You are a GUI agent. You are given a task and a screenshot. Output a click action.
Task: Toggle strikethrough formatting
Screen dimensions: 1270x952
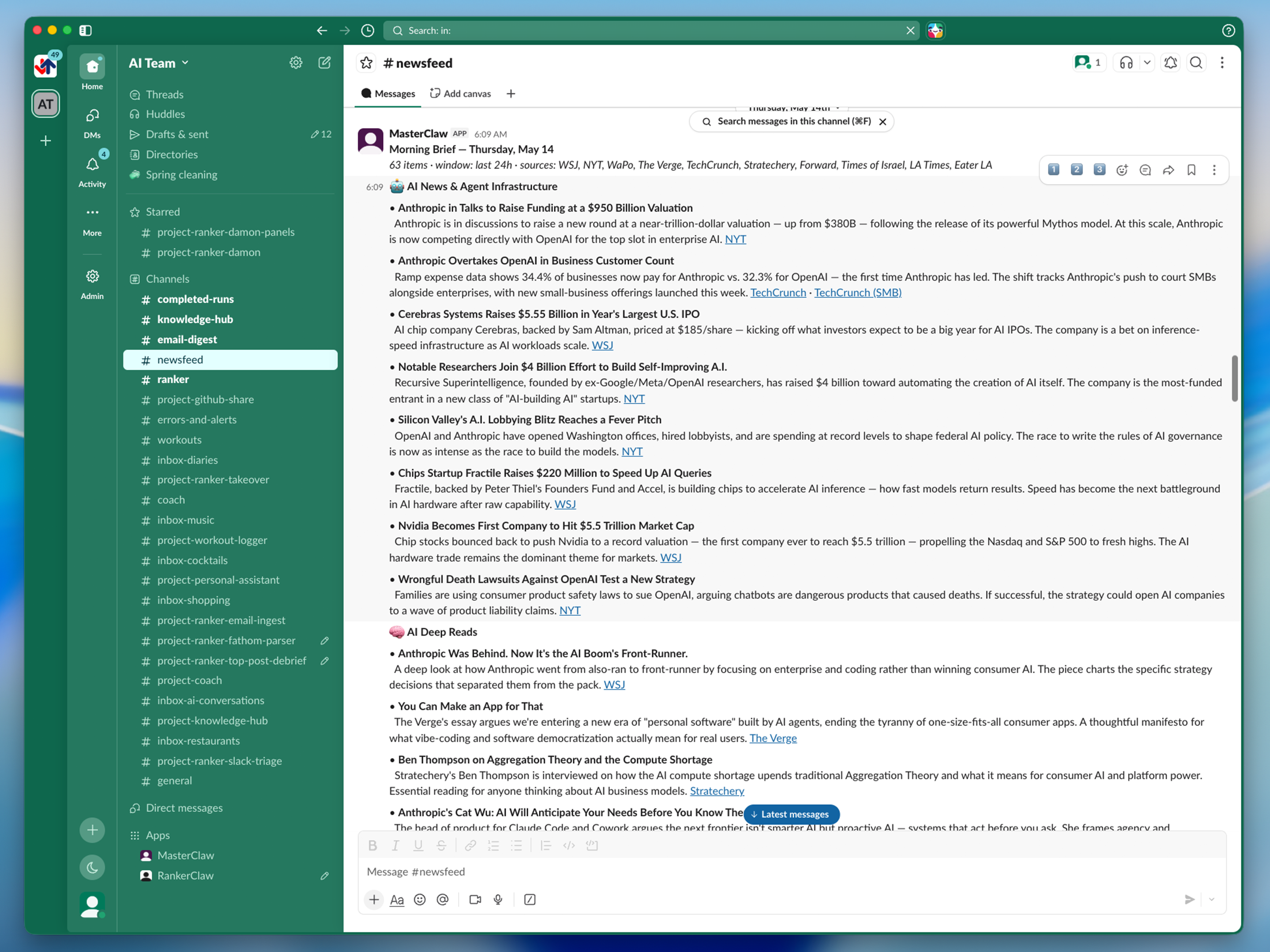coord(441,845)
